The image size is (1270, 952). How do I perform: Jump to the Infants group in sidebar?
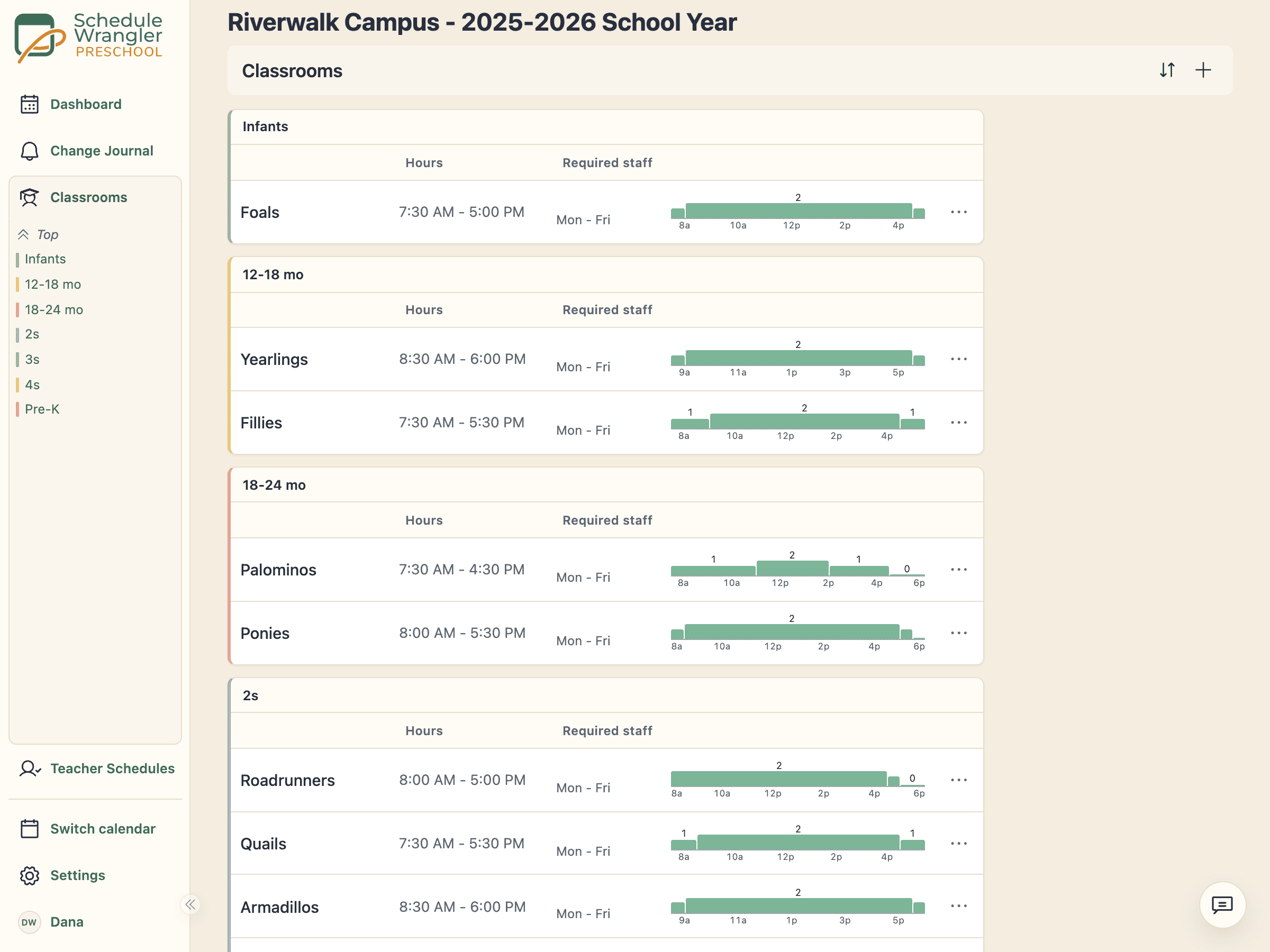[x=45, y=259]
